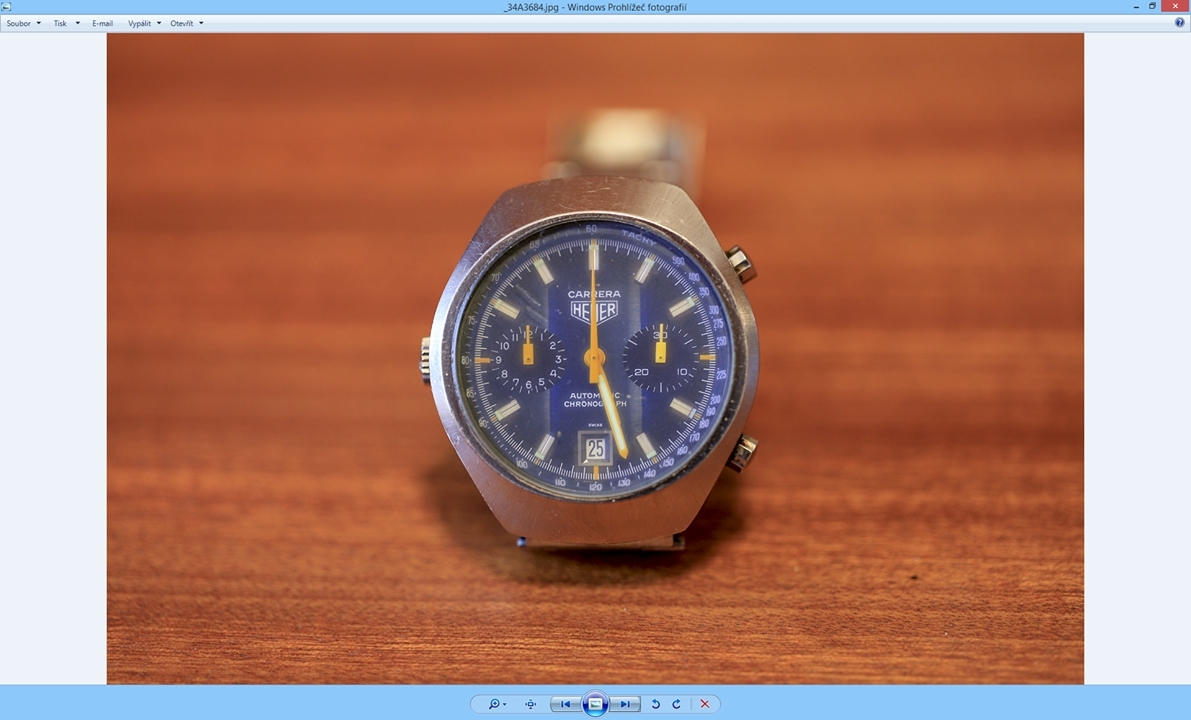Open the Otevřít dropdown menu

[186, 23]
